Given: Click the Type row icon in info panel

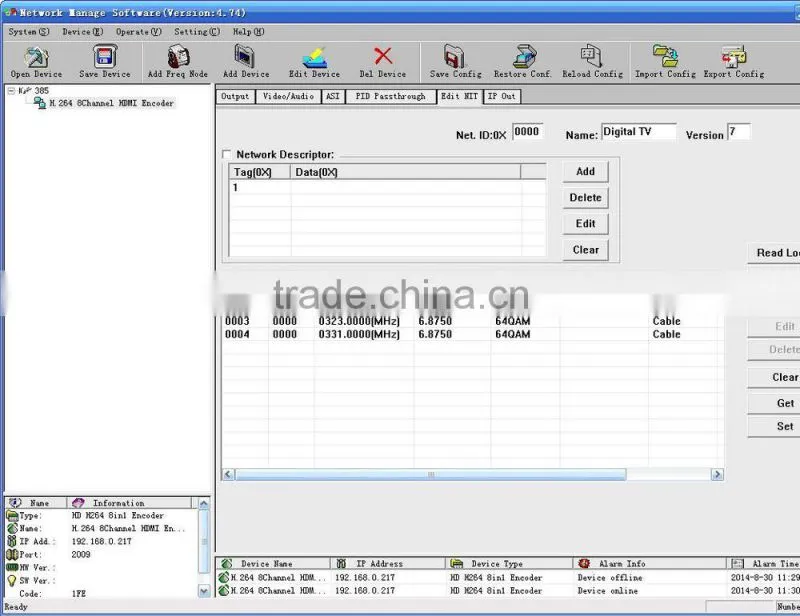Looking at the screenshot, I should pyautogui.click(x=12, y=515).
